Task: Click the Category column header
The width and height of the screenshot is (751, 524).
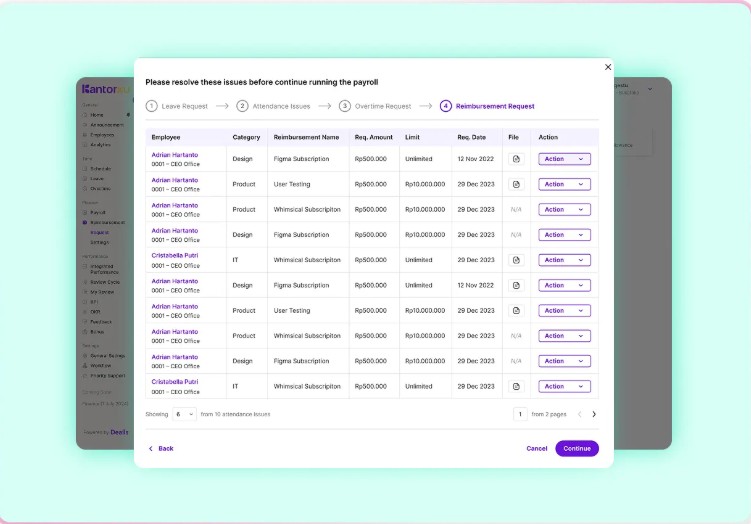Action: [x=246, y=137]
